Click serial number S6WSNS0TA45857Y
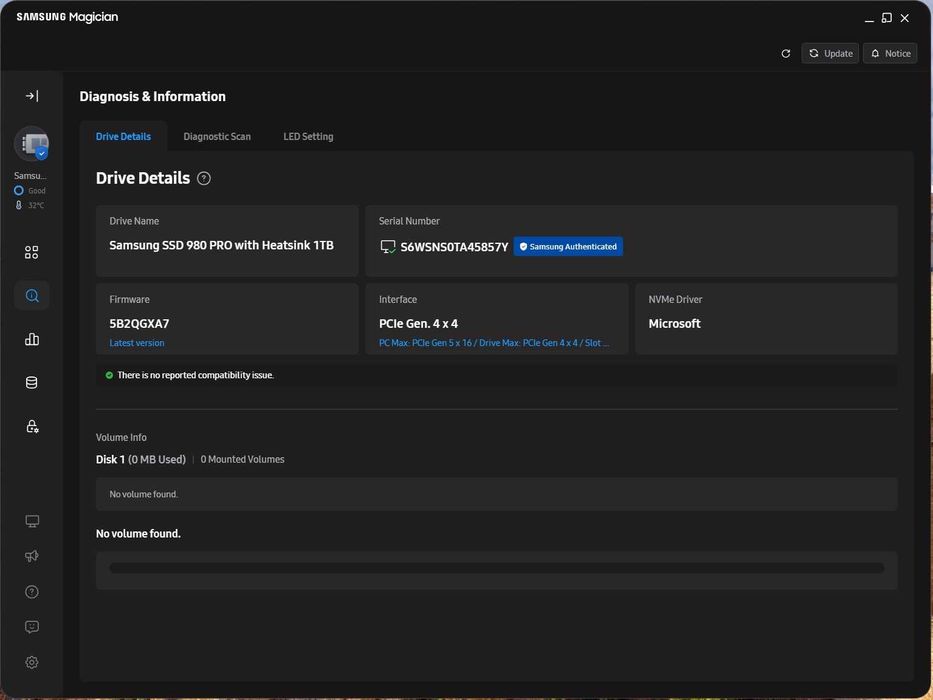933x700 pixels. click(455, 247)
